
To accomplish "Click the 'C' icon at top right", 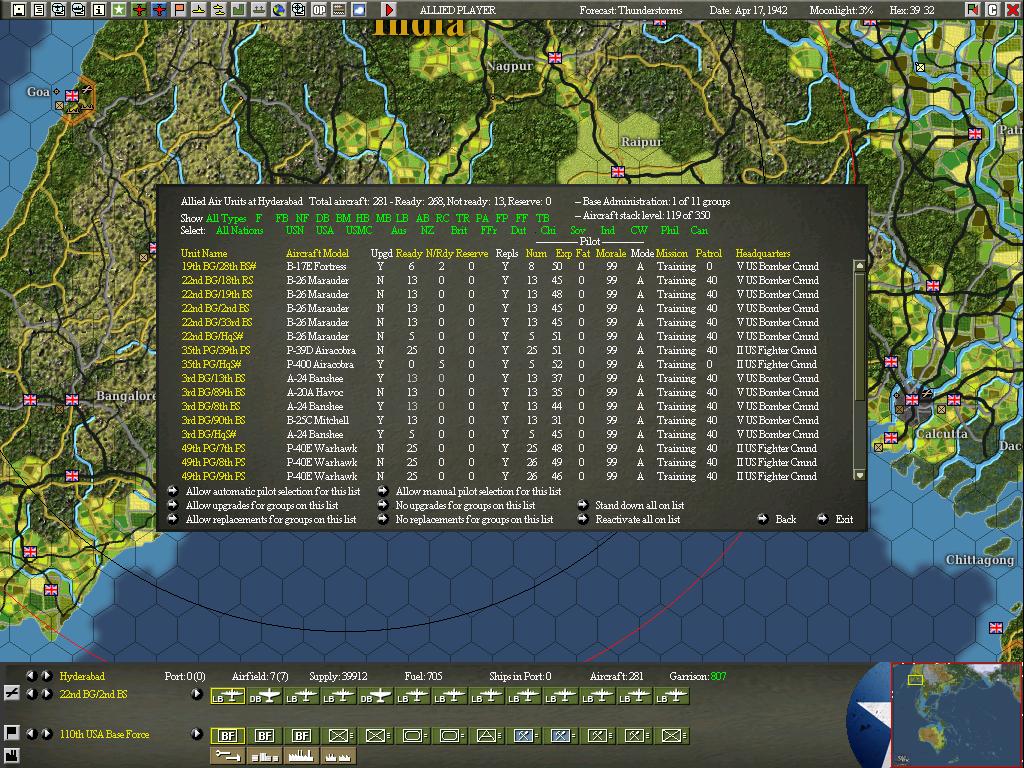I will click(x=992, y=9).
